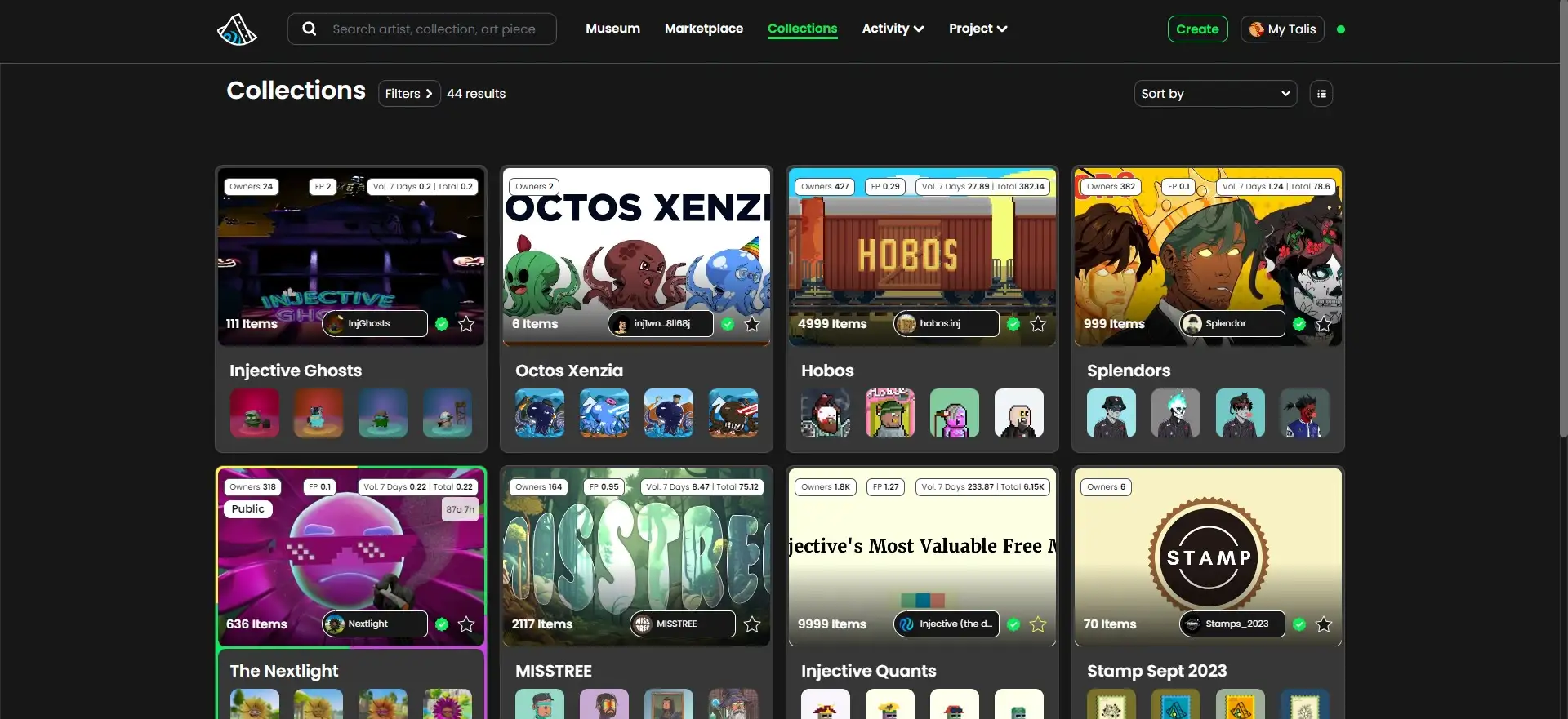Click the first Hobos NFT thumbnail
The image size is (1568, 719).
[826, 413]
